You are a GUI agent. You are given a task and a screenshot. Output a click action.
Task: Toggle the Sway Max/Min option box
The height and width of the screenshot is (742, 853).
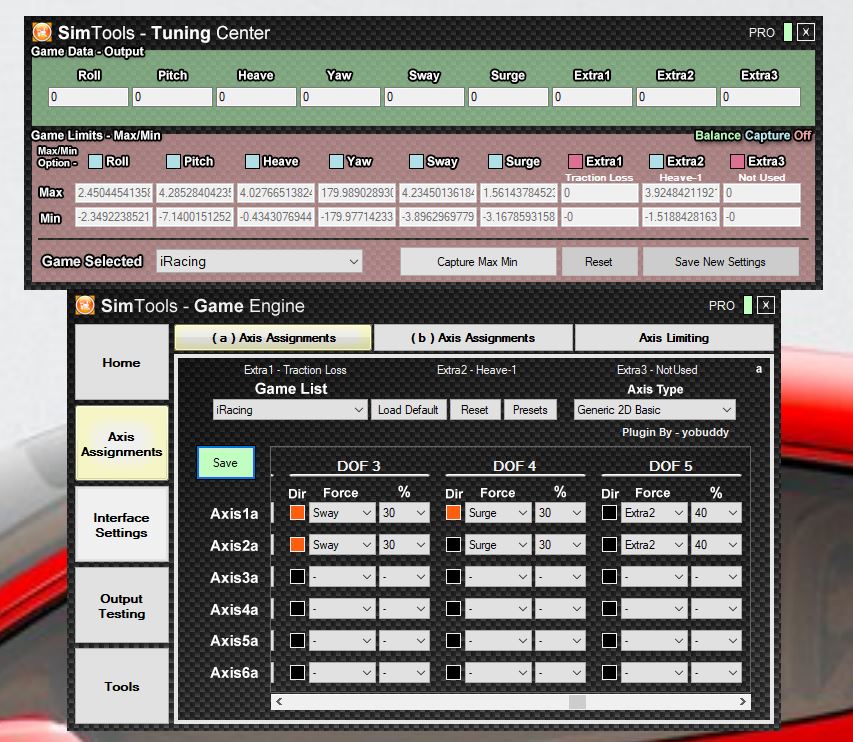pos(416,162)
